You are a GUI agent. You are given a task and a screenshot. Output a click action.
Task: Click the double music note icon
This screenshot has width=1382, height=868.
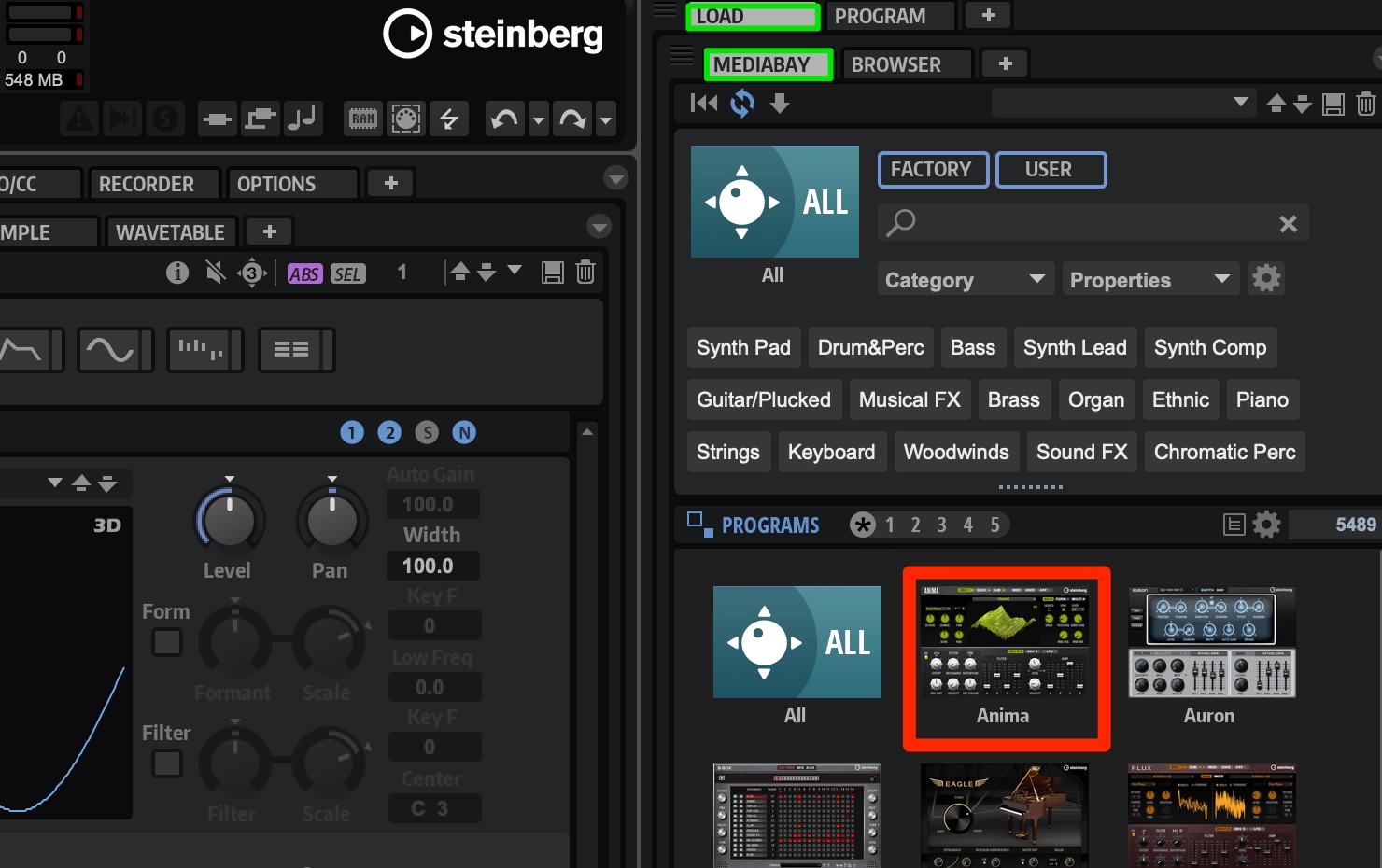click(x=303, y=119)
